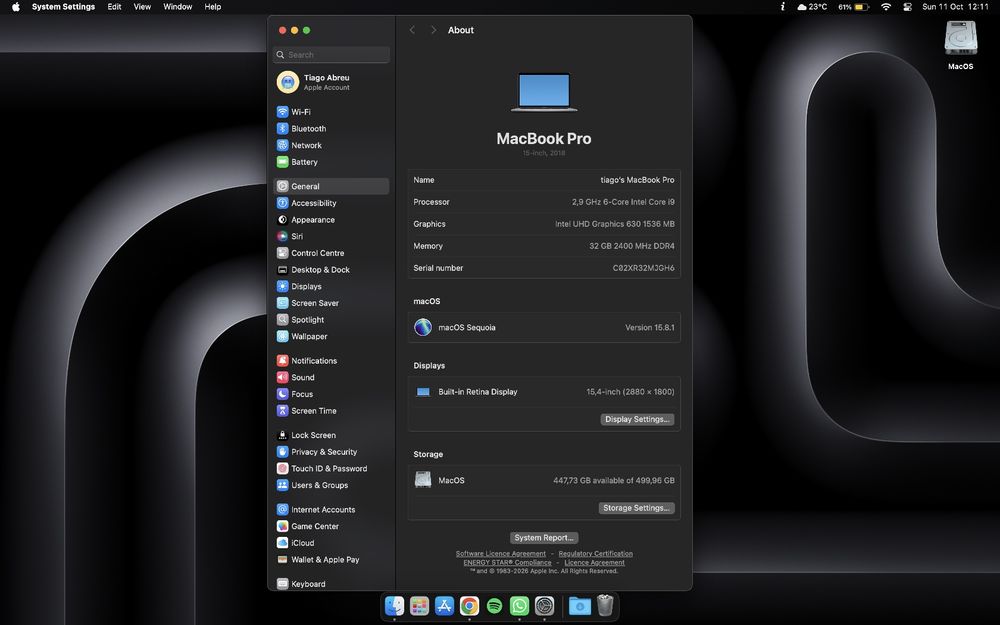The width and height of the screenshot is (1000, 625).
Task: Open Keyboard settings in the sidebar
Action: coord(331,584)
